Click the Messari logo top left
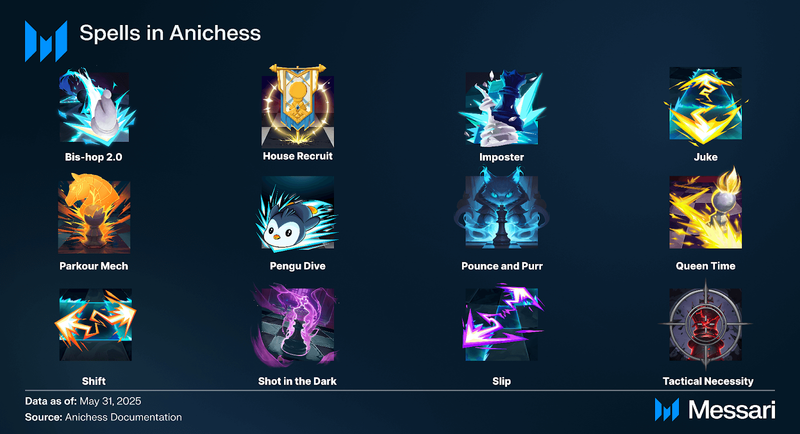 click(46, 41)
